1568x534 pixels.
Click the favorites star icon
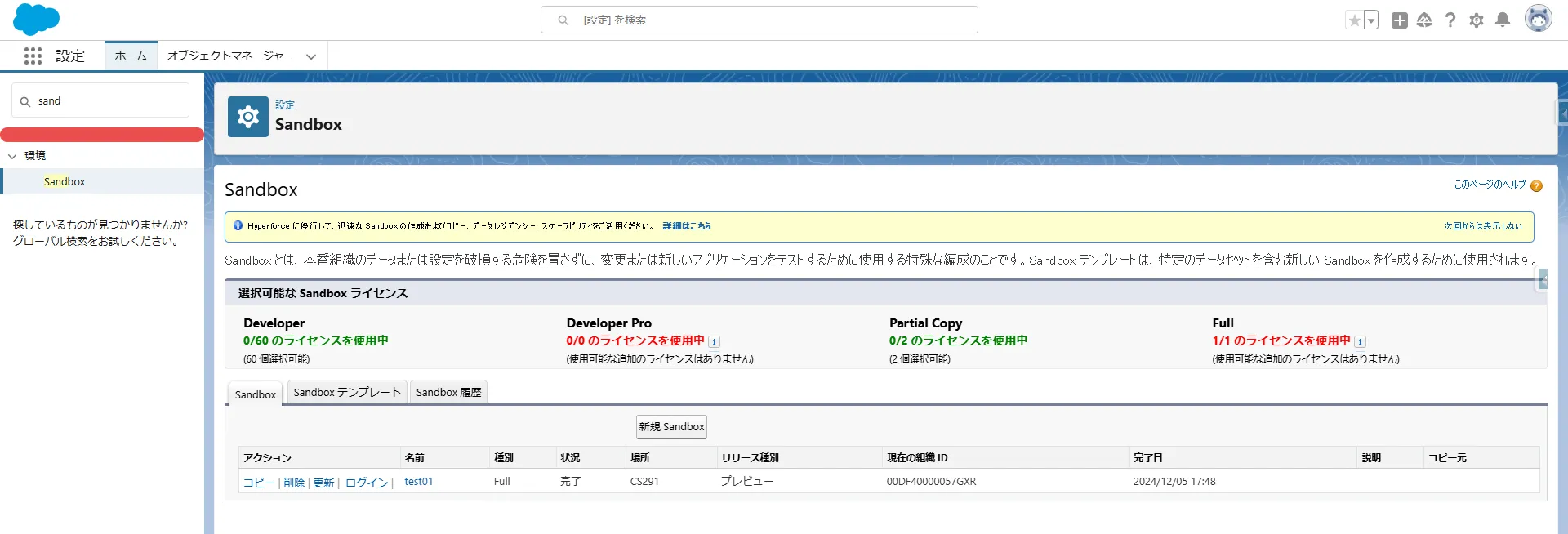tap(1354, 20)
